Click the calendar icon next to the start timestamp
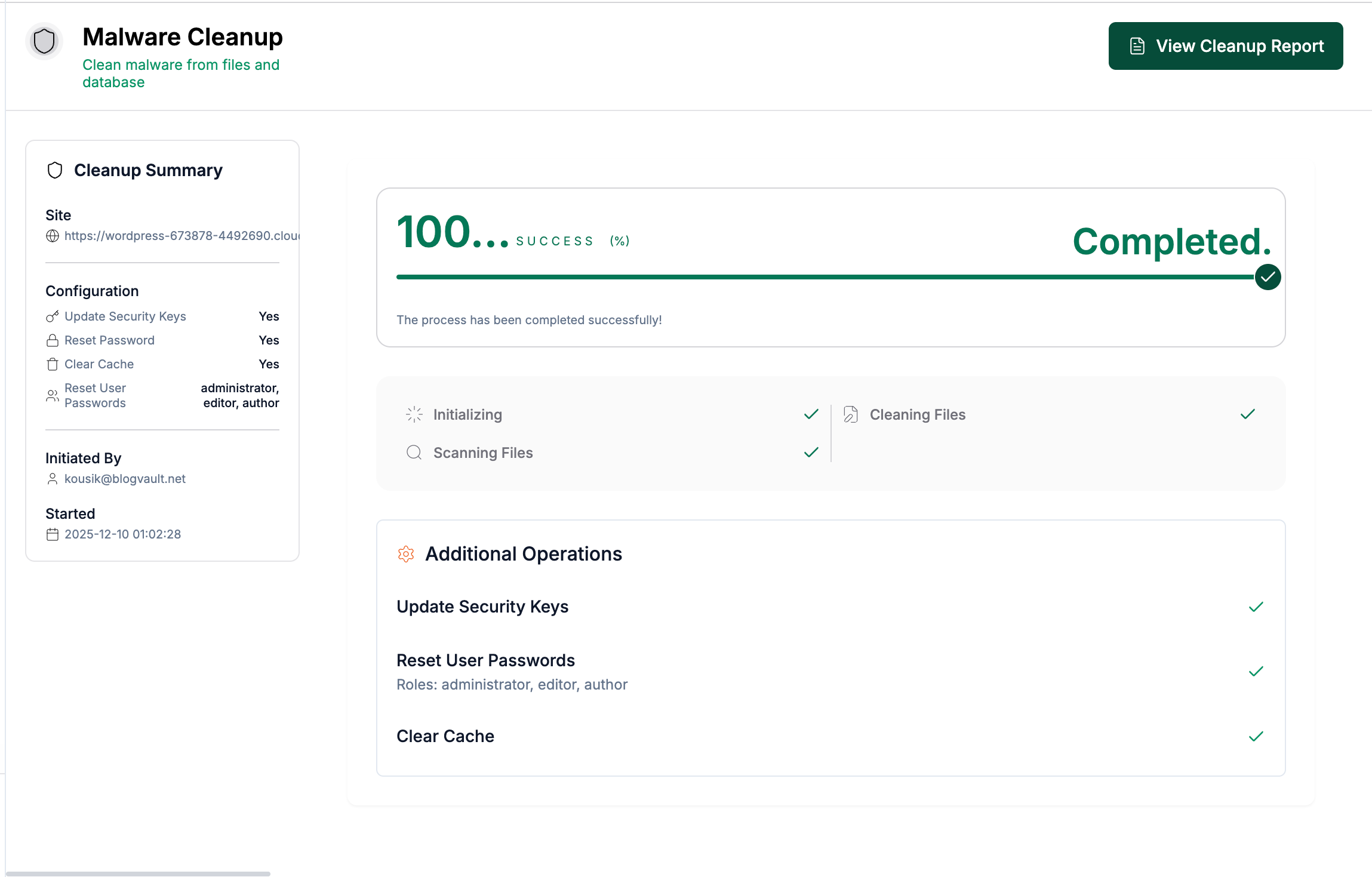 52,534
